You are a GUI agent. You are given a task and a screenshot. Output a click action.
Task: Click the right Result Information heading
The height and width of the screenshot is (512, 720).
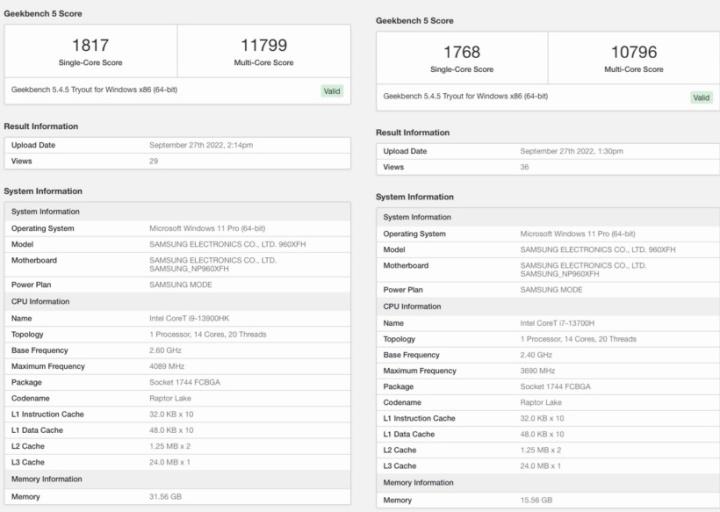coord(413,132)
